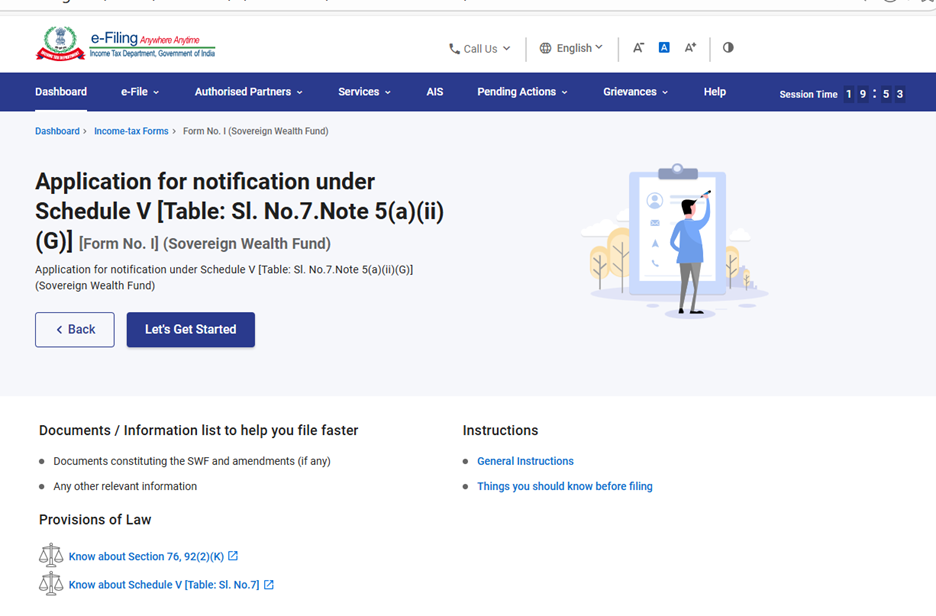The width and height of the screenshot is (936, 616).
Task: Click the Let's Get Started button
Action: pos(190,329)
